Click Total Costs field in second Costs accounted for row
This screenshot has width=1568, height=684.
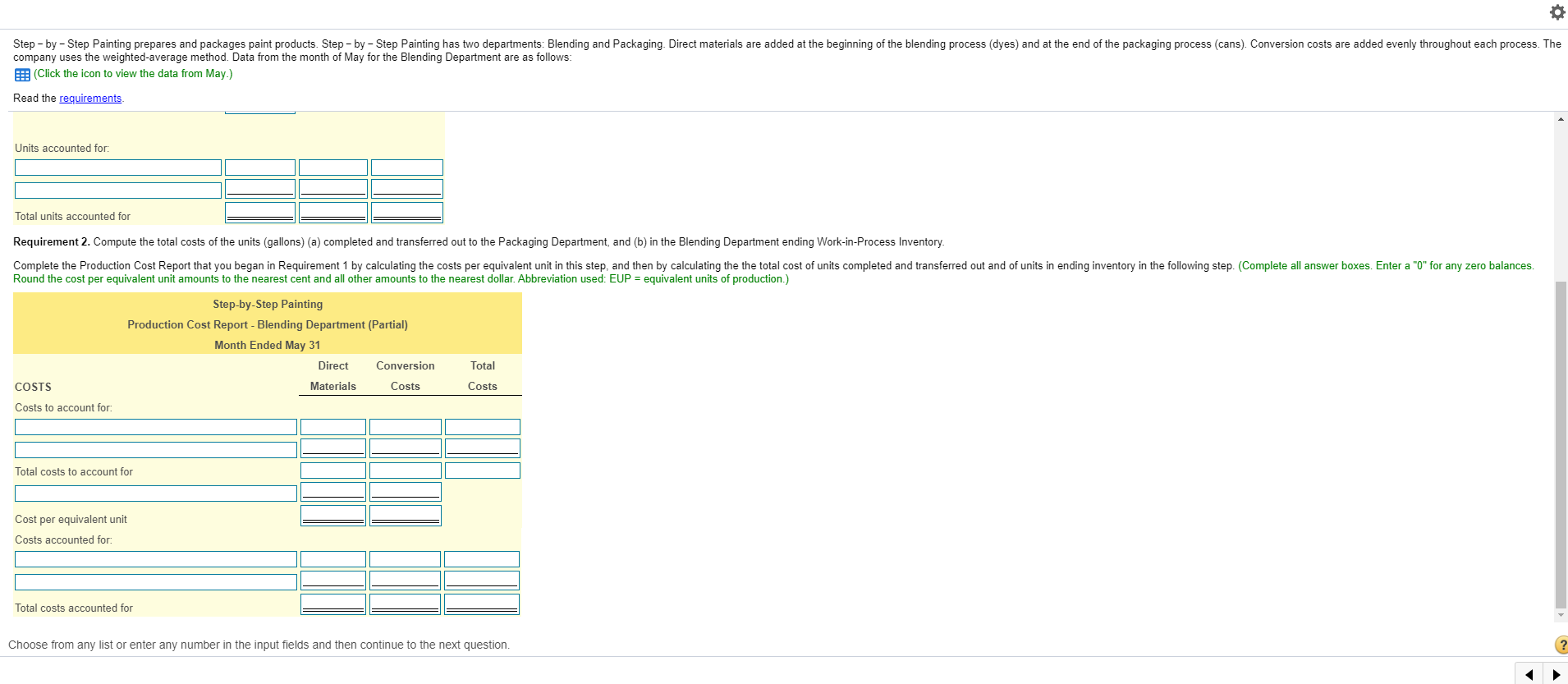[x=482, y=581]
